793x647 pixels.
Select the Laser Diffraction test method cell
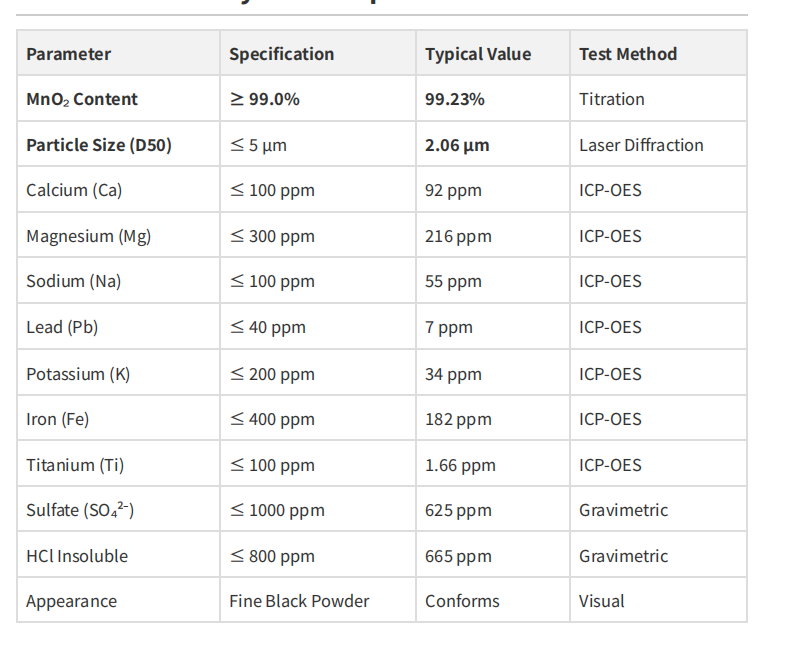tap(641, 145)
